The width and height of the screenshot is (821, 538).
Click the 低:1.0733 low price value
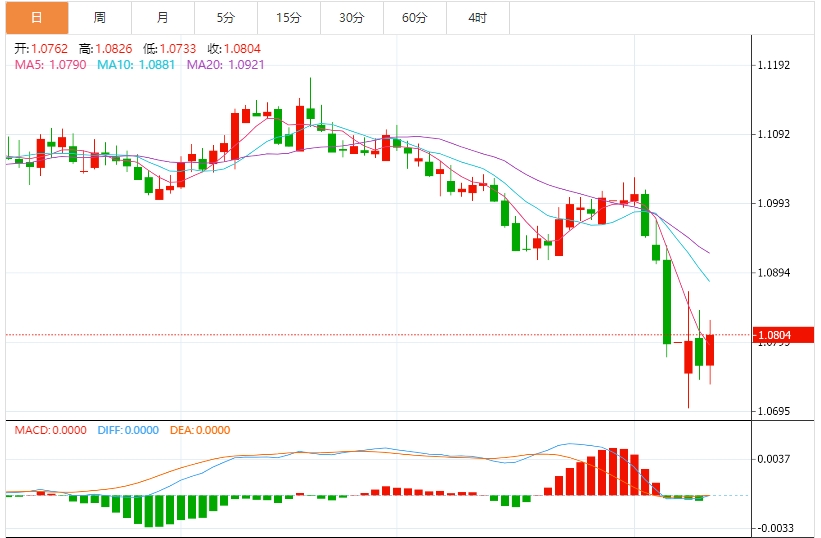170,49
